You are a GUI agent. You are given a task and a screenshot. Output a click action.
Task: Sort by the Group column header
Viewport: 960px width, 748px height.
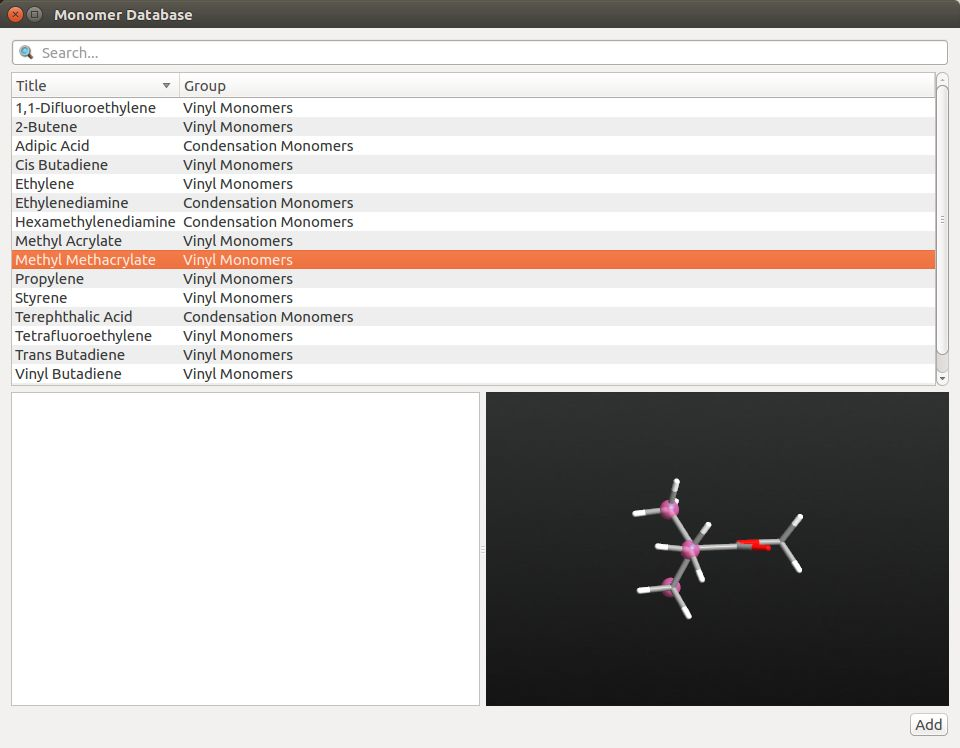coord(204,86)
